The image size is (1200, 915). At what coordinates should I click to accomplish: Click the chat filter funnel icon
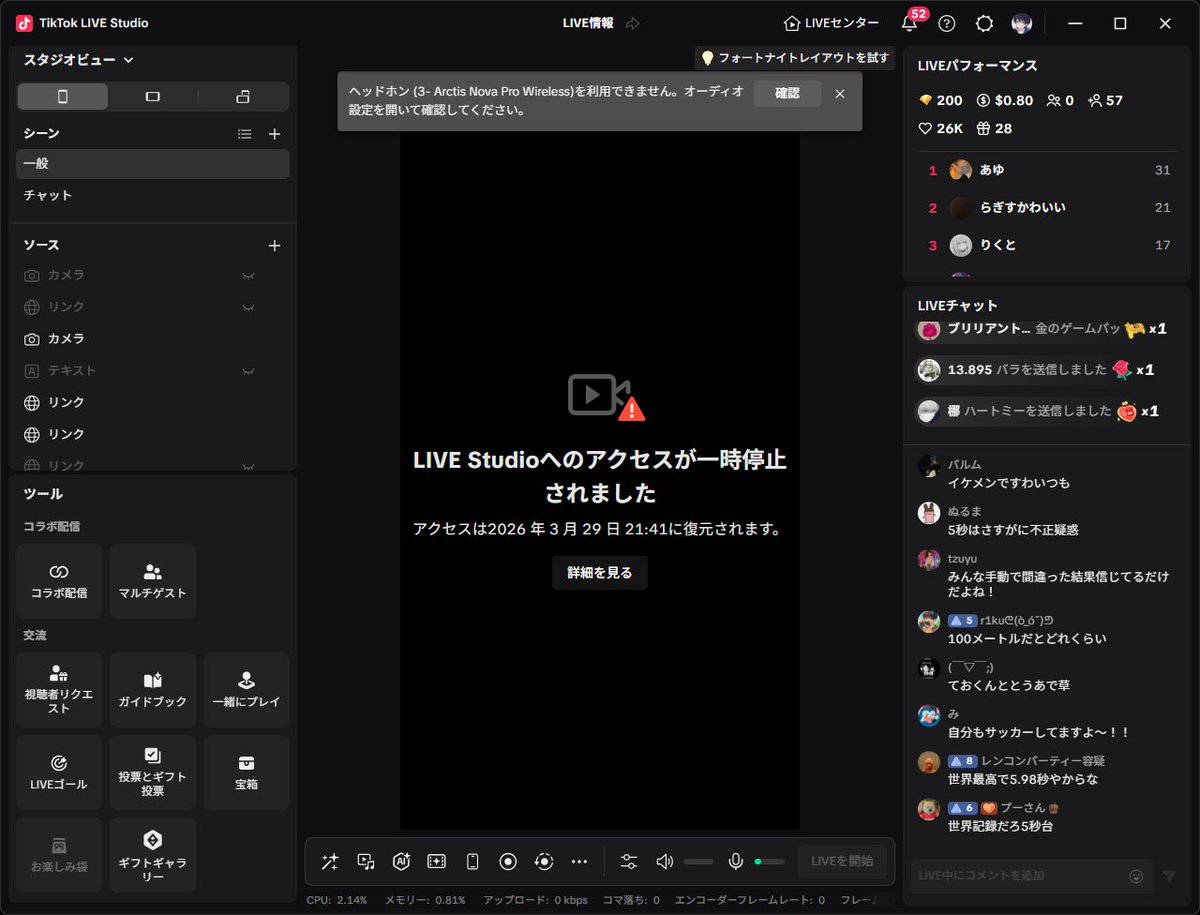(x=1168, y=876)
